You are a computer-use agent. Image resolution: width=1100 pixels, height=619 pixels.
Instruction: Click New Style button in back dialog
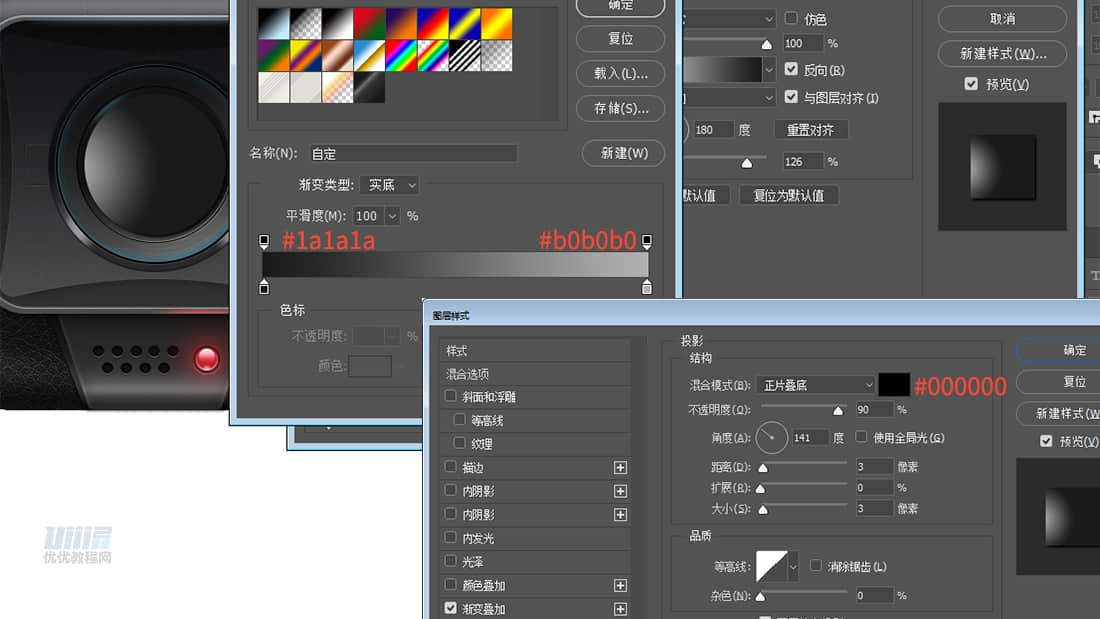tap(1002, 53)
